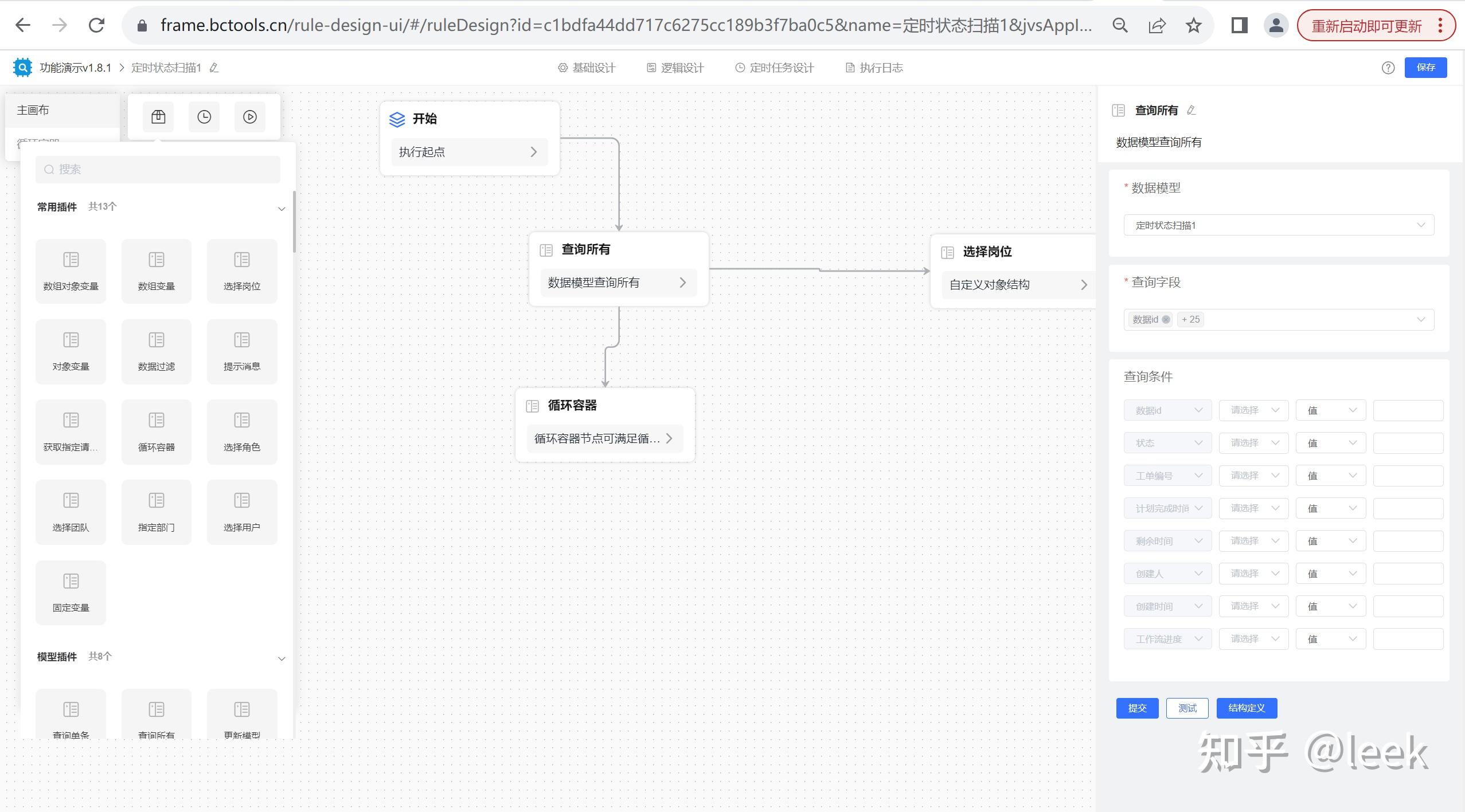This screenshot has height=812, width=1465.
Task: Open the plugin box toolbar icon
Action: click(158, 117)
